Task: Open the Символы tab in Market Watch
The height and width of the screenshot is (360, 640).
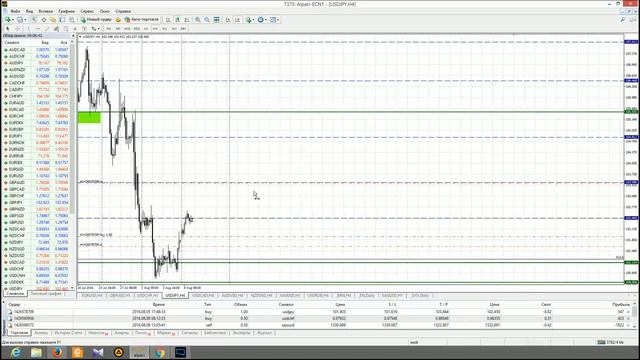Action: [15, 293]
